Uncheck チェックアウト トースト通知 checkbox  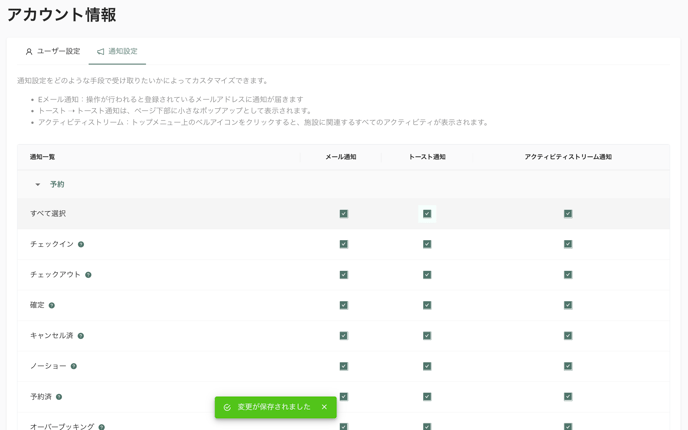coord(427,275)
